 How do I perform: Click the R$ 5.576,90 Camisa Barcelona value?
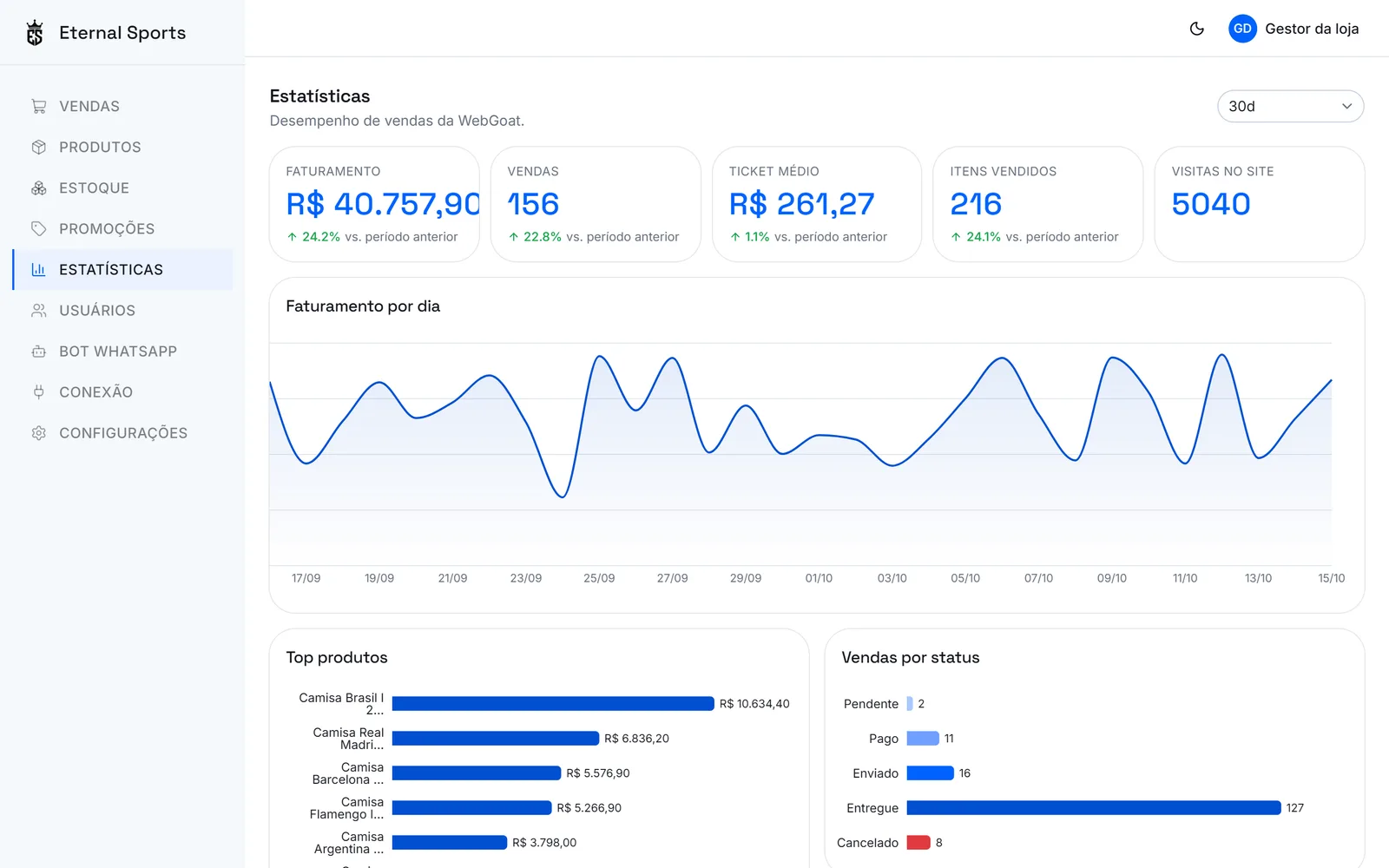click(x=598, y=773)
